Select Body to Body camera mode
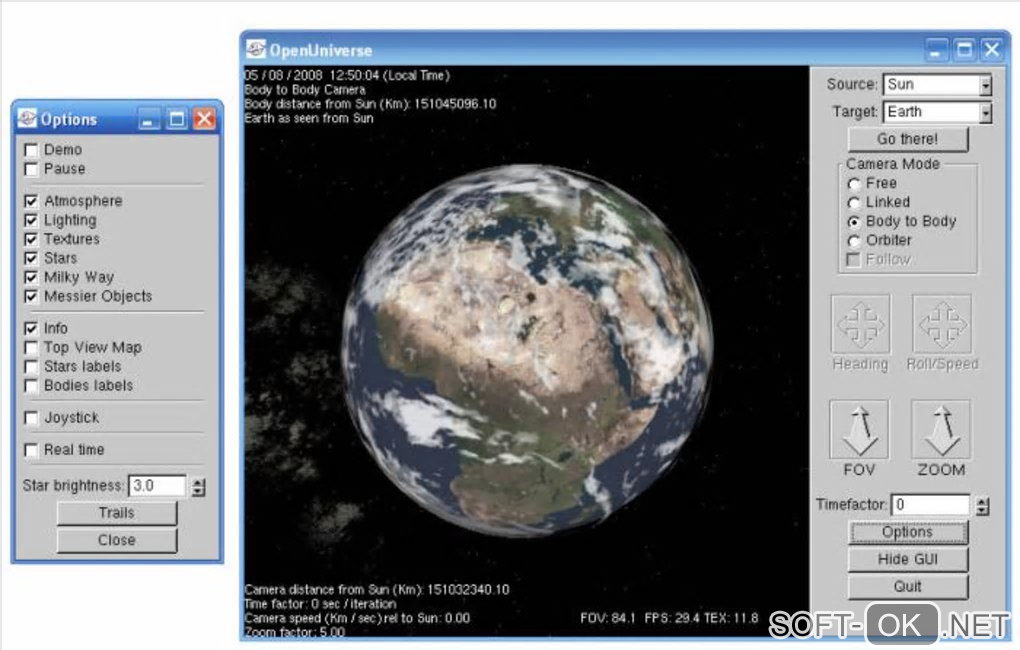 (x=853, y=222)
